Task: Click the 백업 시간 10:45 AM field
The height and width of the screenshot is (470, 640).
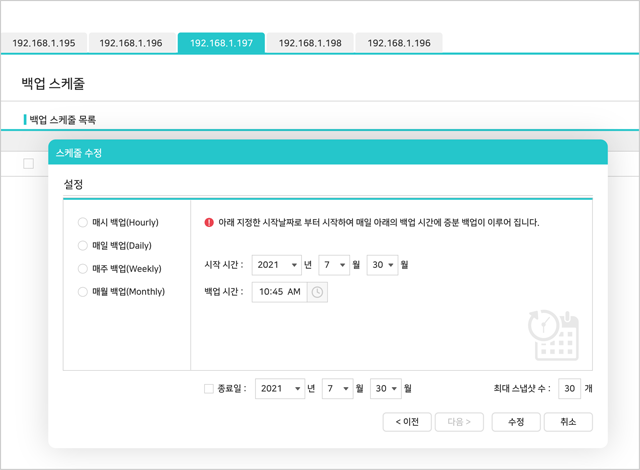Action: click(x=278, y=292)
